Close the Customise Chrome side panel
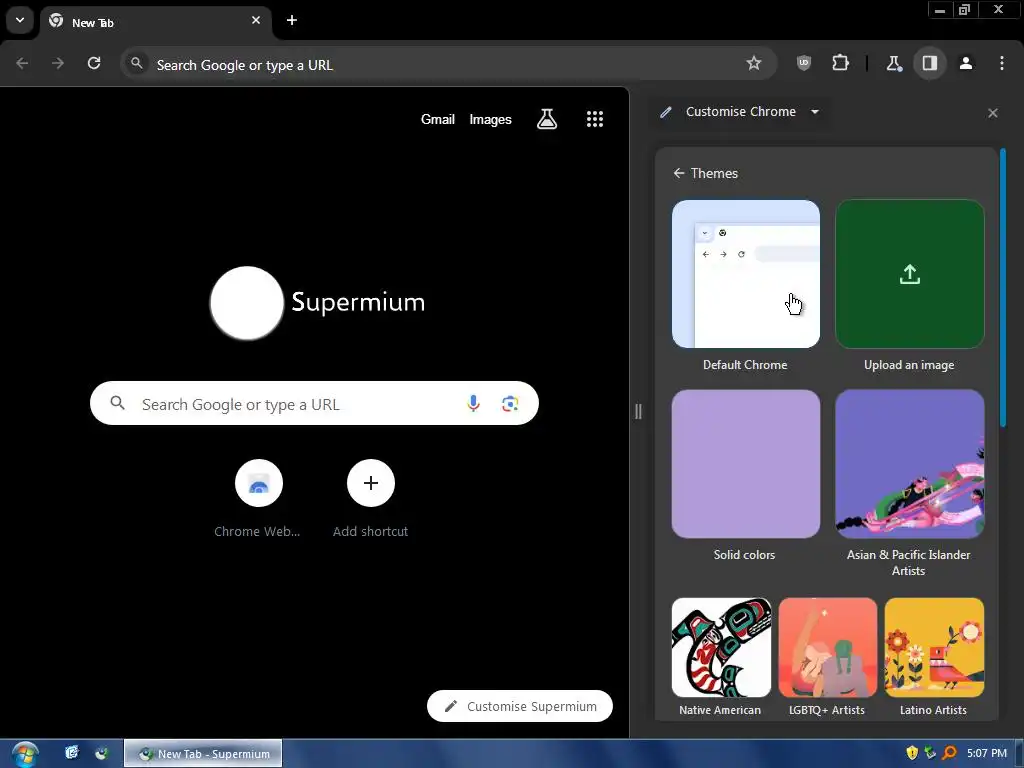 [993, 113]
